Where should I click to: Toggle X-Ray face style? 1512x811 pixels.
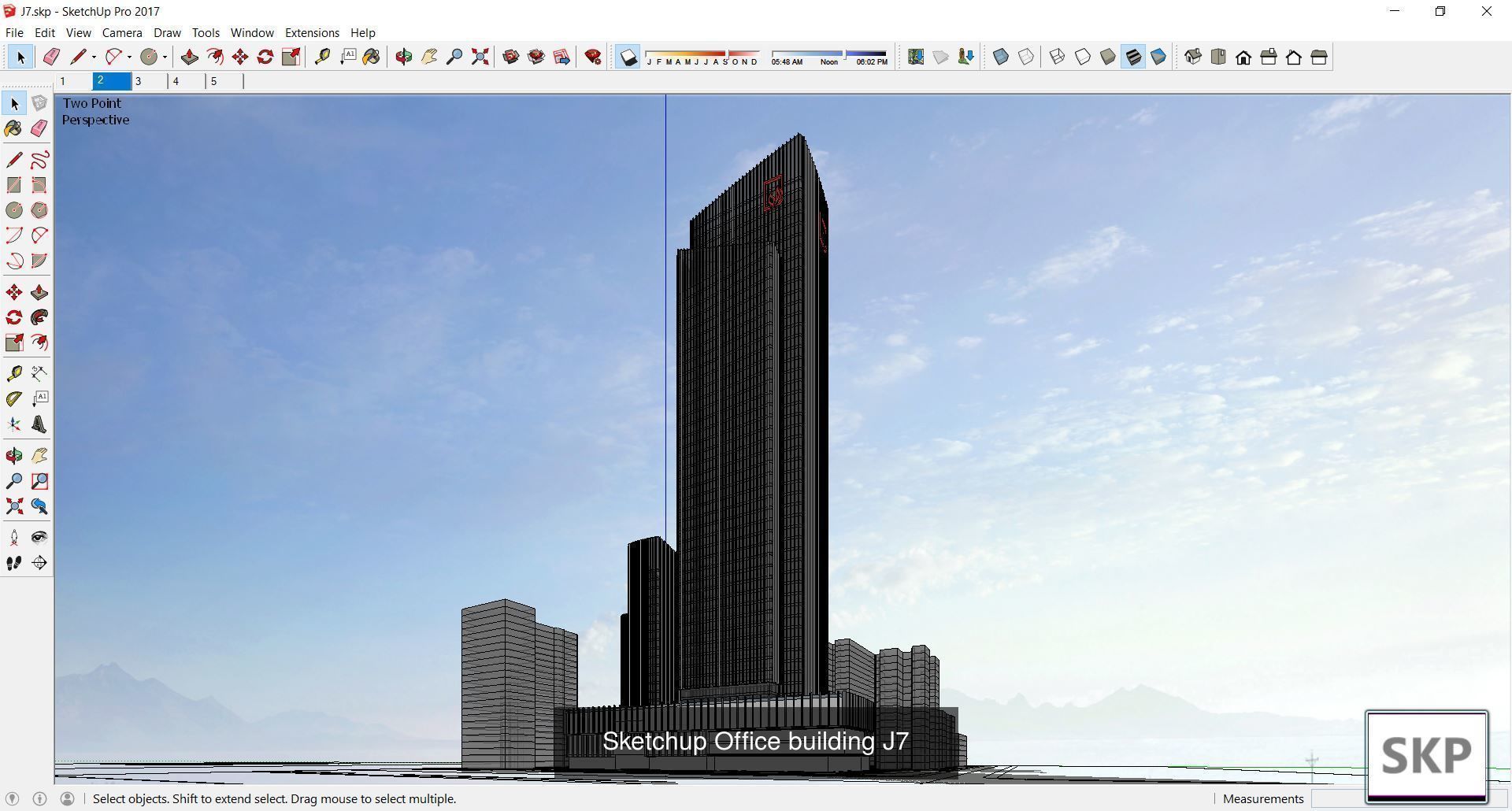click(1001, 57)
